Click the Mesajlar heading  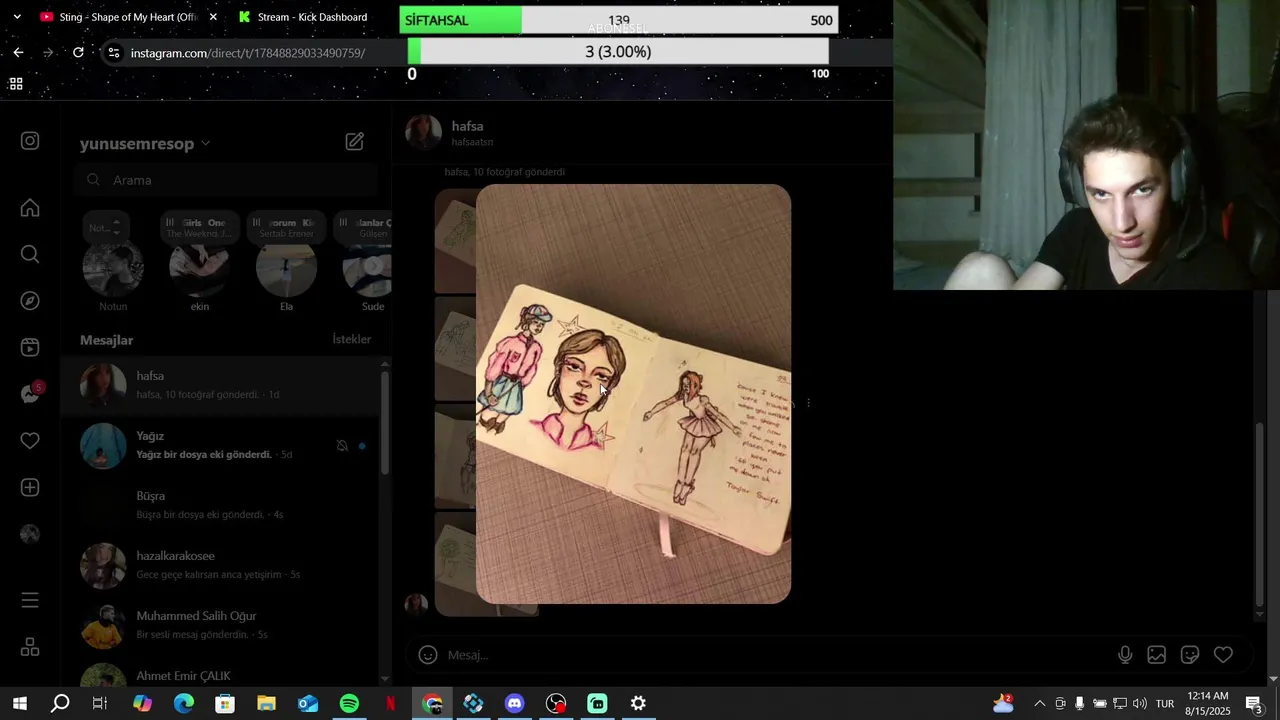[106, 340]
